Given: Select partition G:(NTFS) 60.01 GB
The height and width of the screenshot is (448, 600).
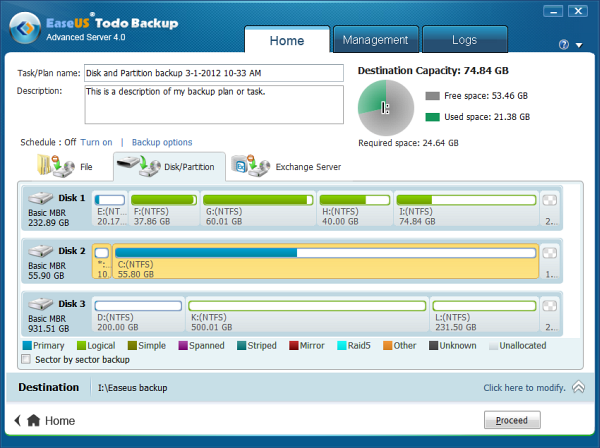Looking at the screenshot, I should tap(258, 209).
